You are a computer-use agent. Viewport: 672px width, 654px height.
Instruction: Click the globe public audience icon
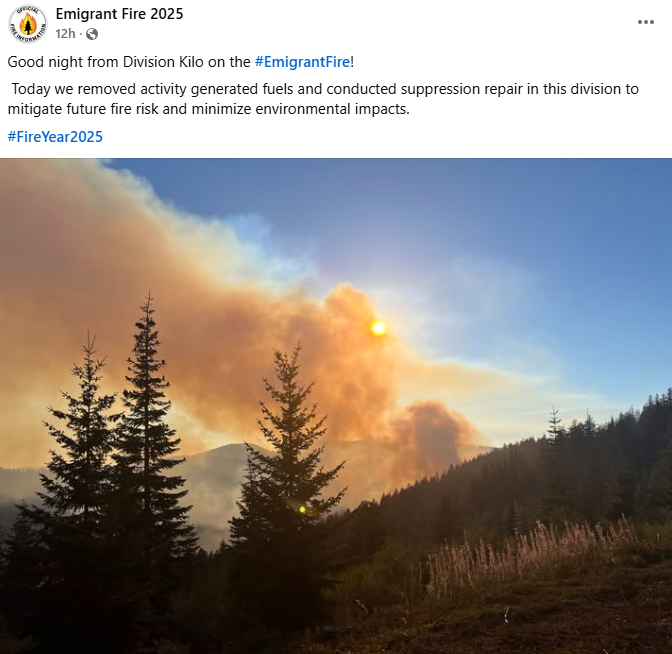[92, 34]
